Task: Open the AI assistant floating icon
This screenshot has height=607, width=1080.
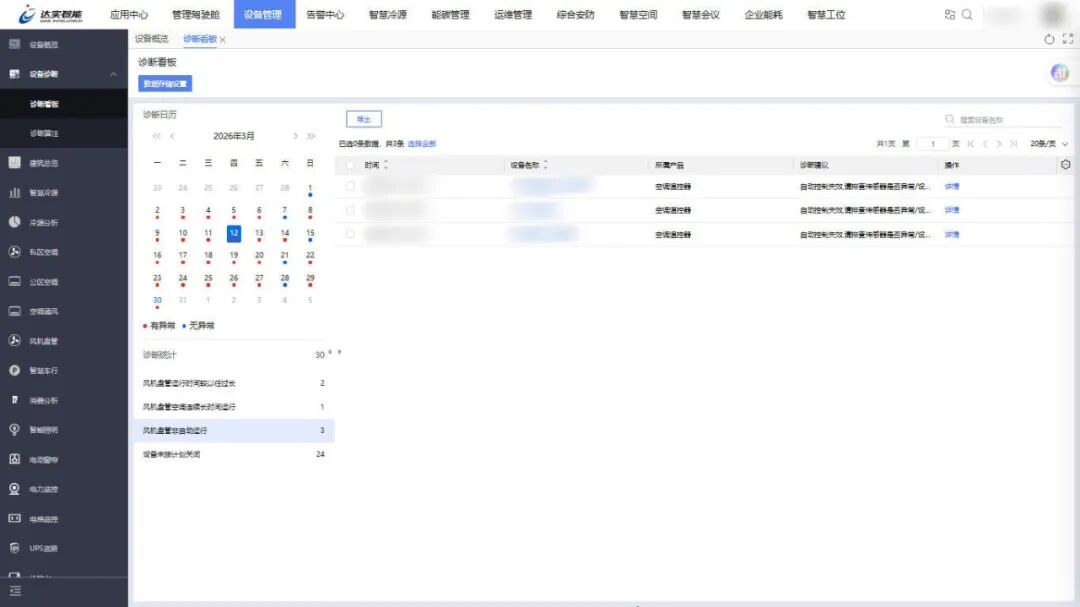Action: tap(1060, 73)
